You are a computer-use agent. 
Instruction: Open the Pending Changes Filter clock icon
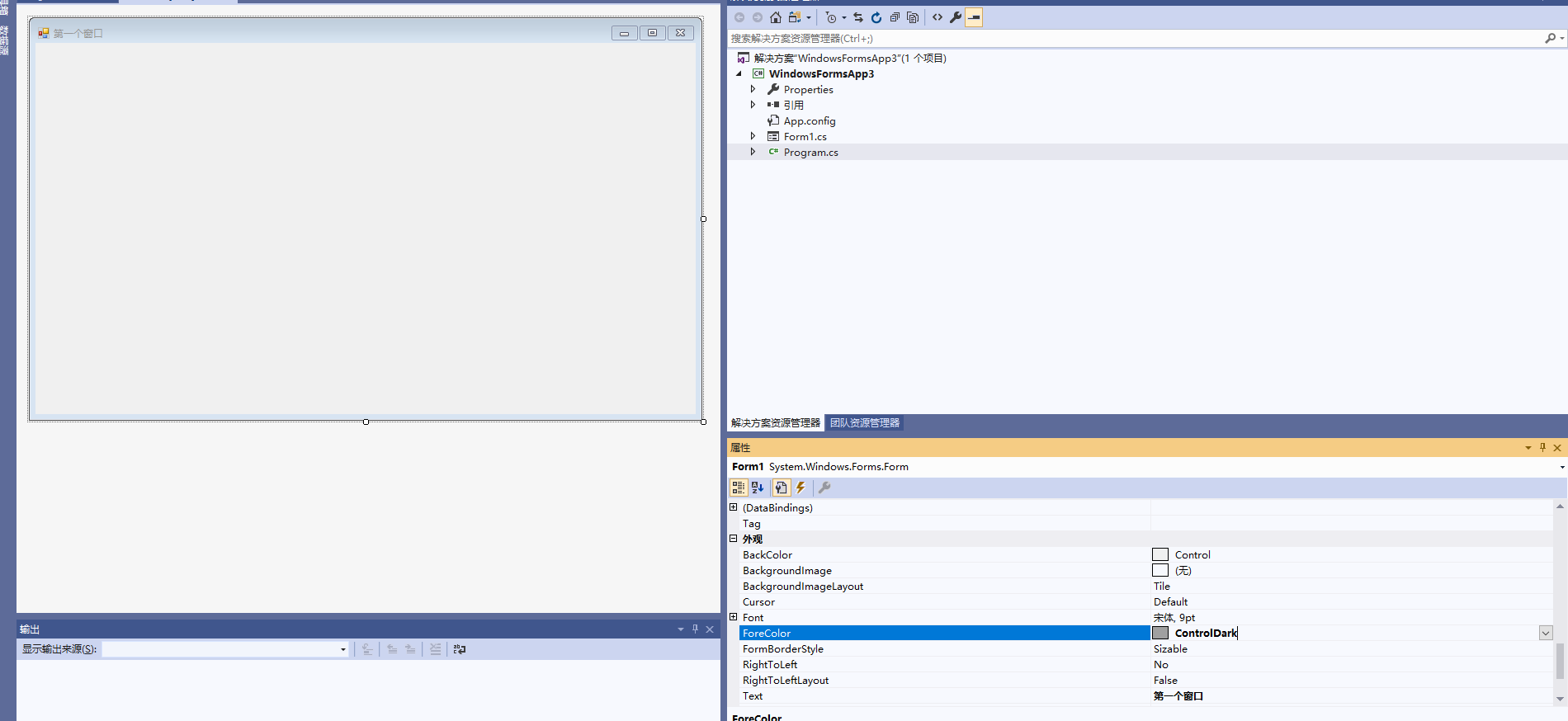click(x=832, y=17)
